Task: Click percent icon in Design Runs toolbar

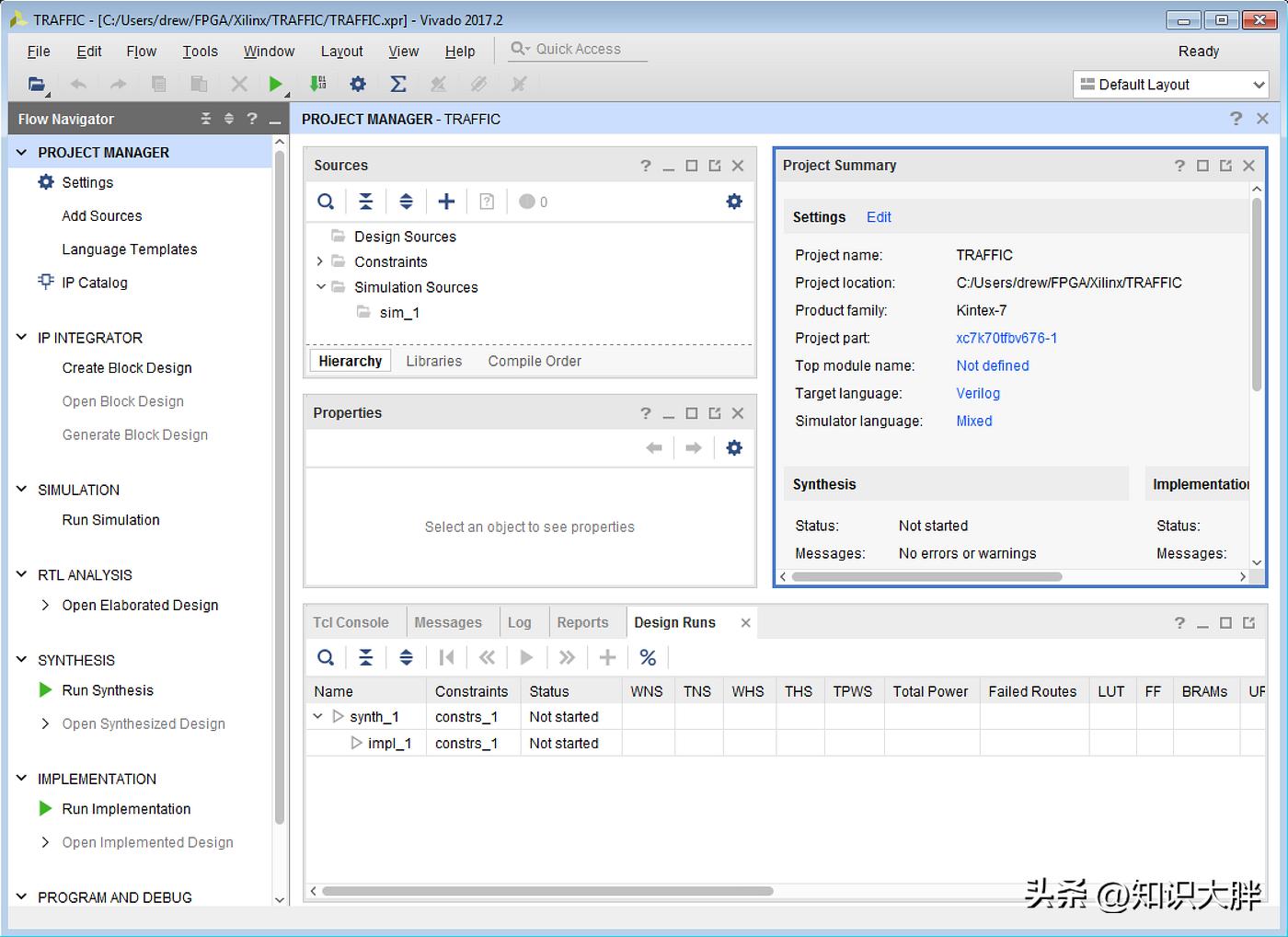Action: click(x=648, y=657)
